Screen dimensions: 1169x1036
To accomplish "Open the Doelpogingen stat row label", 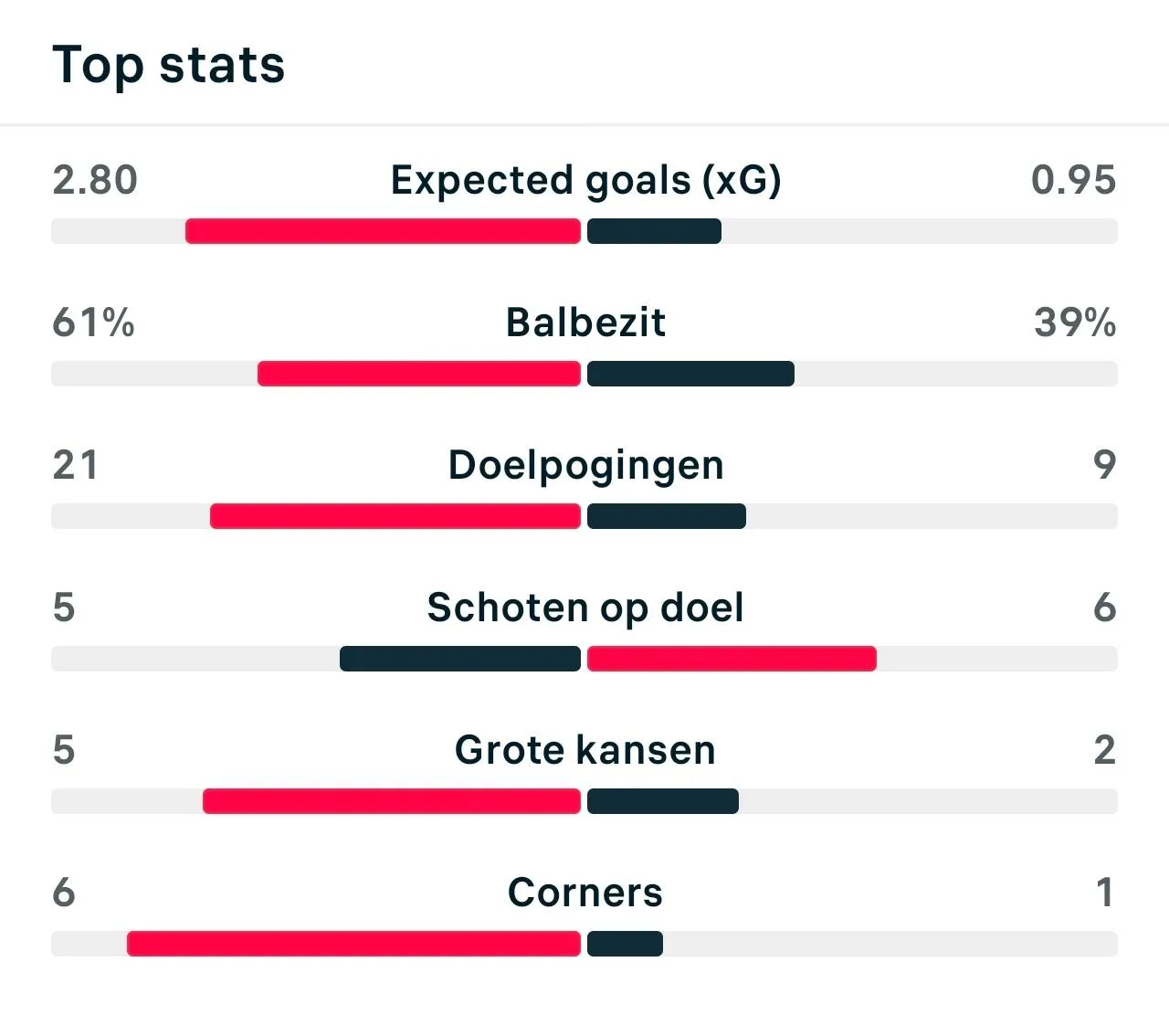I will click(x=585, y=465).
